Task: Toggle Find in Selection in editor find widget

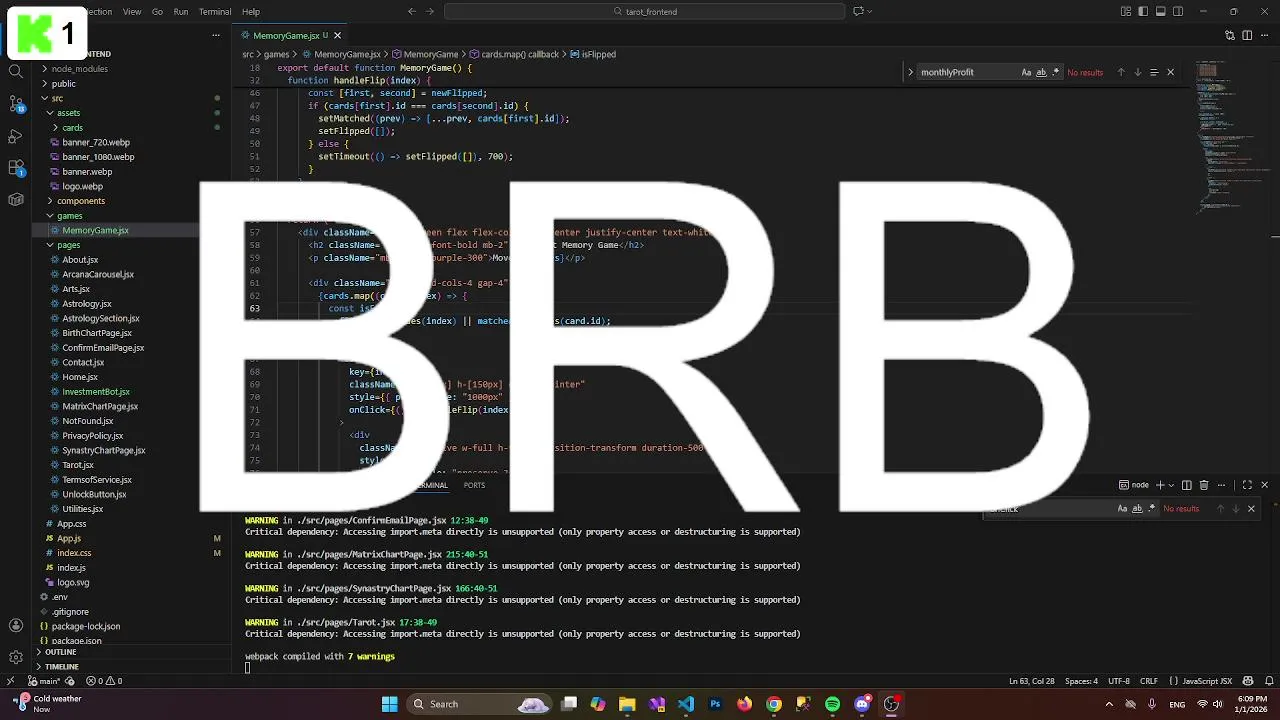Action: click(1154, 72)
